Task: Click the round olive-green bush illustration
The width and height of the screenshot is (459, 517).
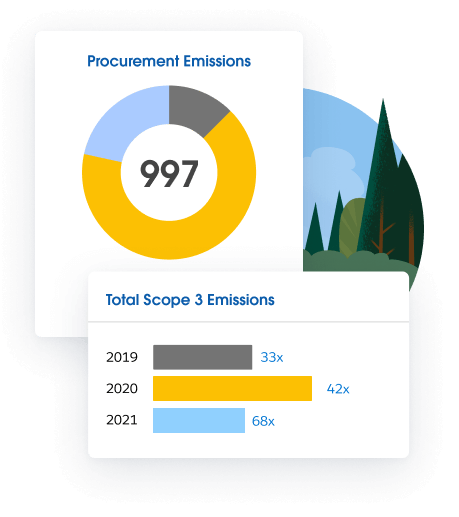Action: [x=353, y=227]
